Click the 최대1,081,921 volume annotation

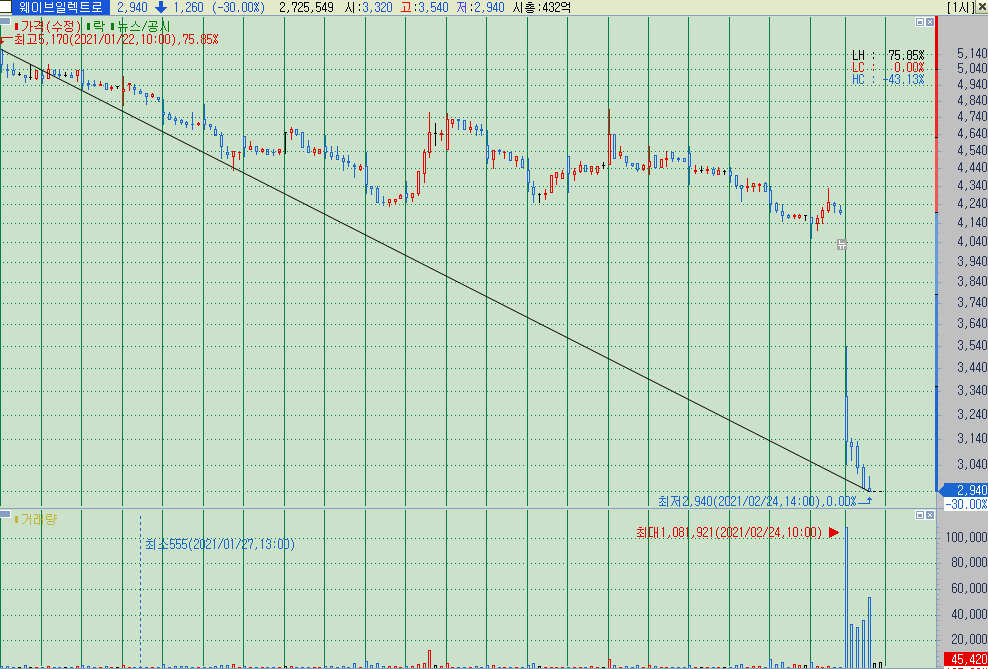pyautogui.click(x=729, y=533)
